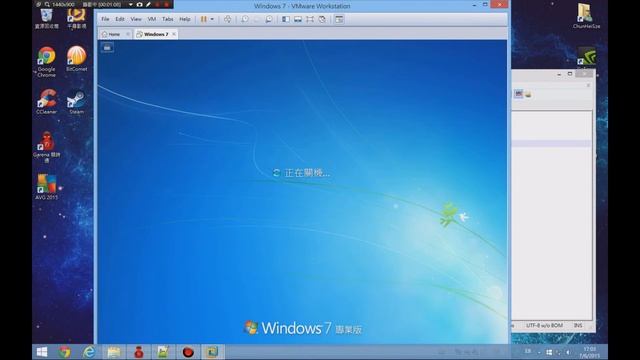Viewport: 640px width, 360px height.
Task: Open the Tabs menu
Action: coord(168,19)
